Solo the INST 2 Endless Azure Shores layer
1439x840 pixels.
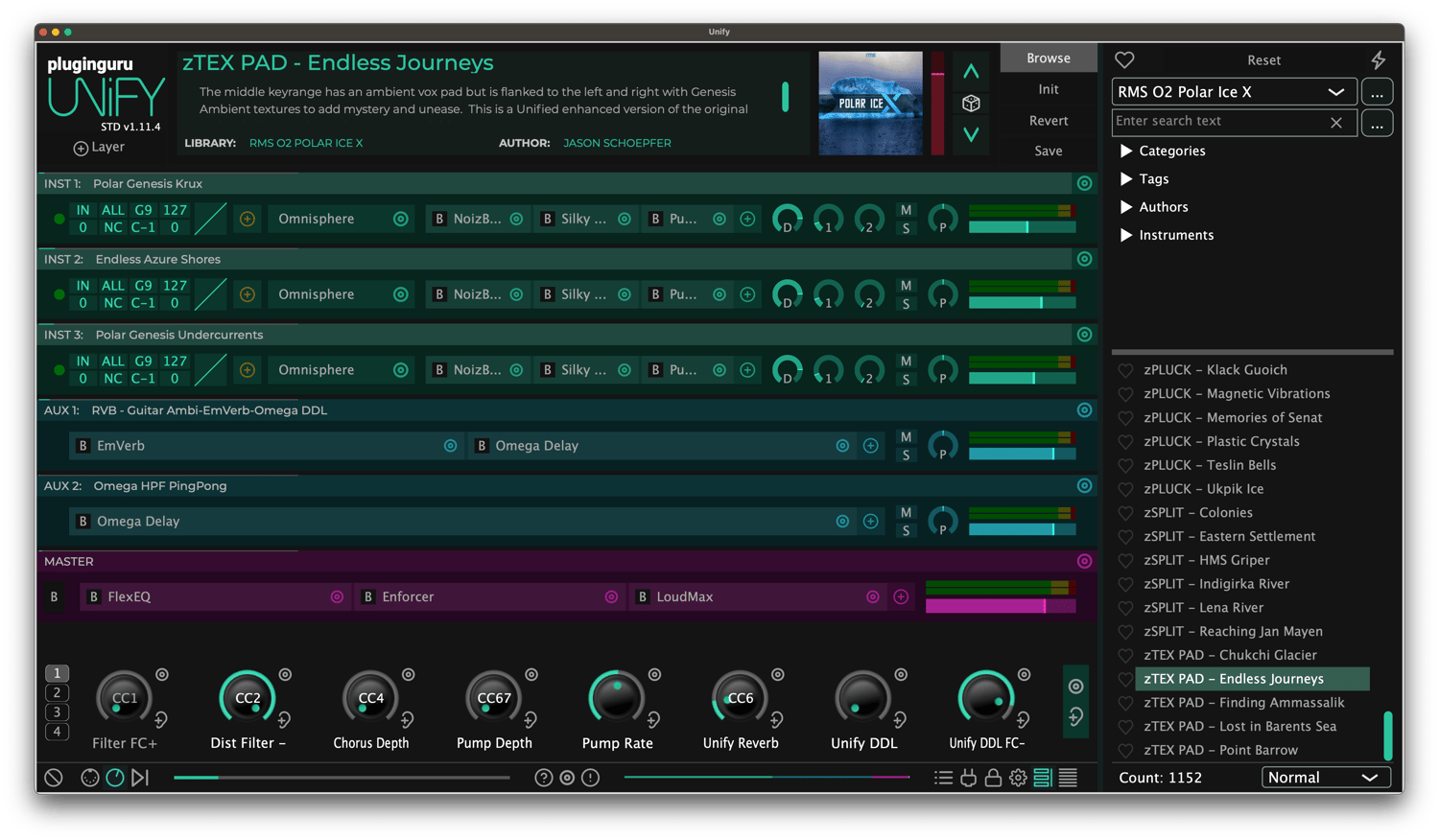(906, 305)
